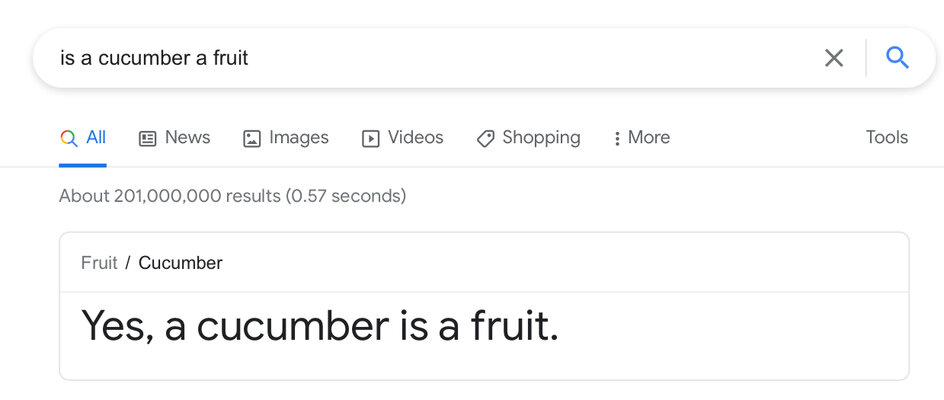
Task: Click the answer text about cucumber
Action: click(x=320, y=326)
